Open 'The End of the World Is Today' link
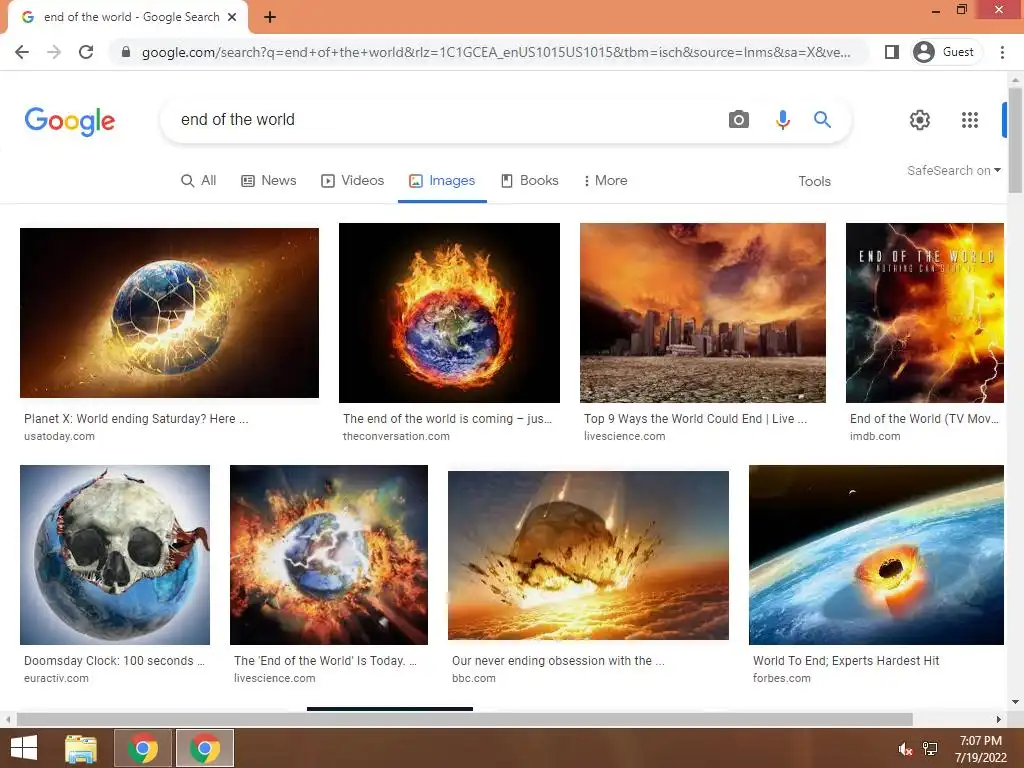The width and height of the screenshot is (1024, 768). tap(325, 660)
